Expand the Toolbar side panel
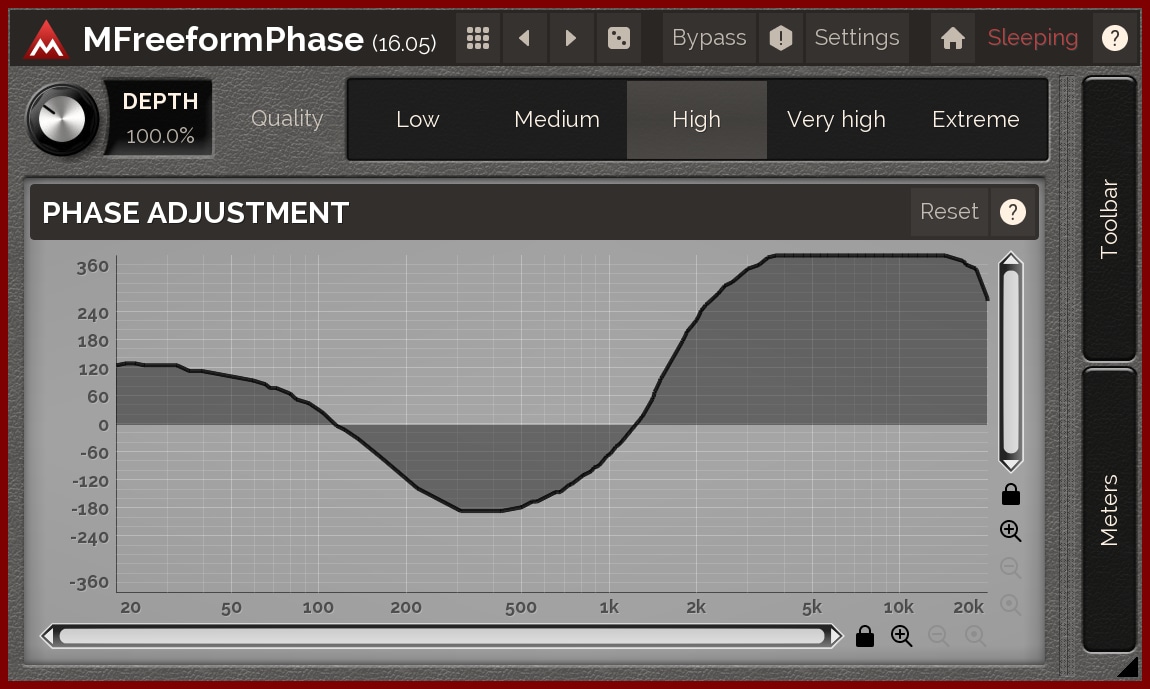 click(x=1109, y=219)
